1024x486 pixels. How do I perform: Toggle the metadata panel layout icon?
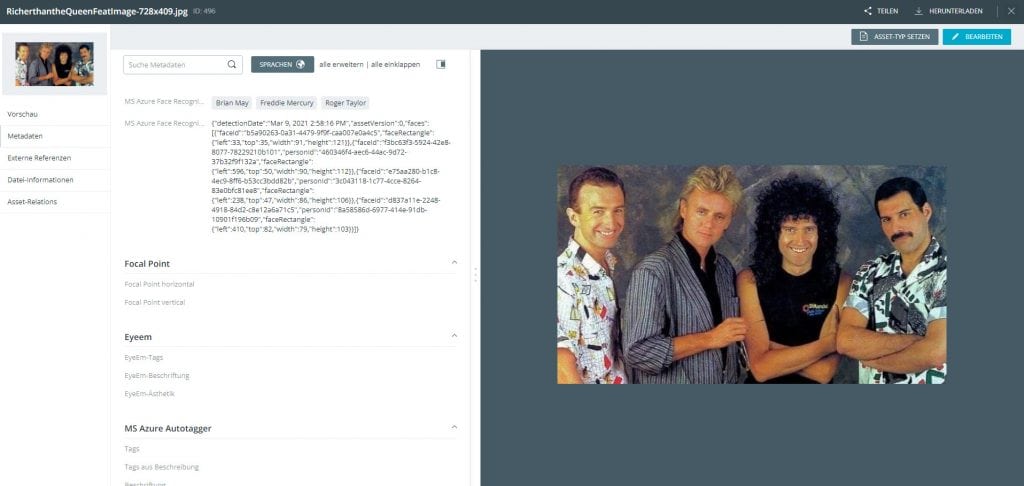pos(441,64)
